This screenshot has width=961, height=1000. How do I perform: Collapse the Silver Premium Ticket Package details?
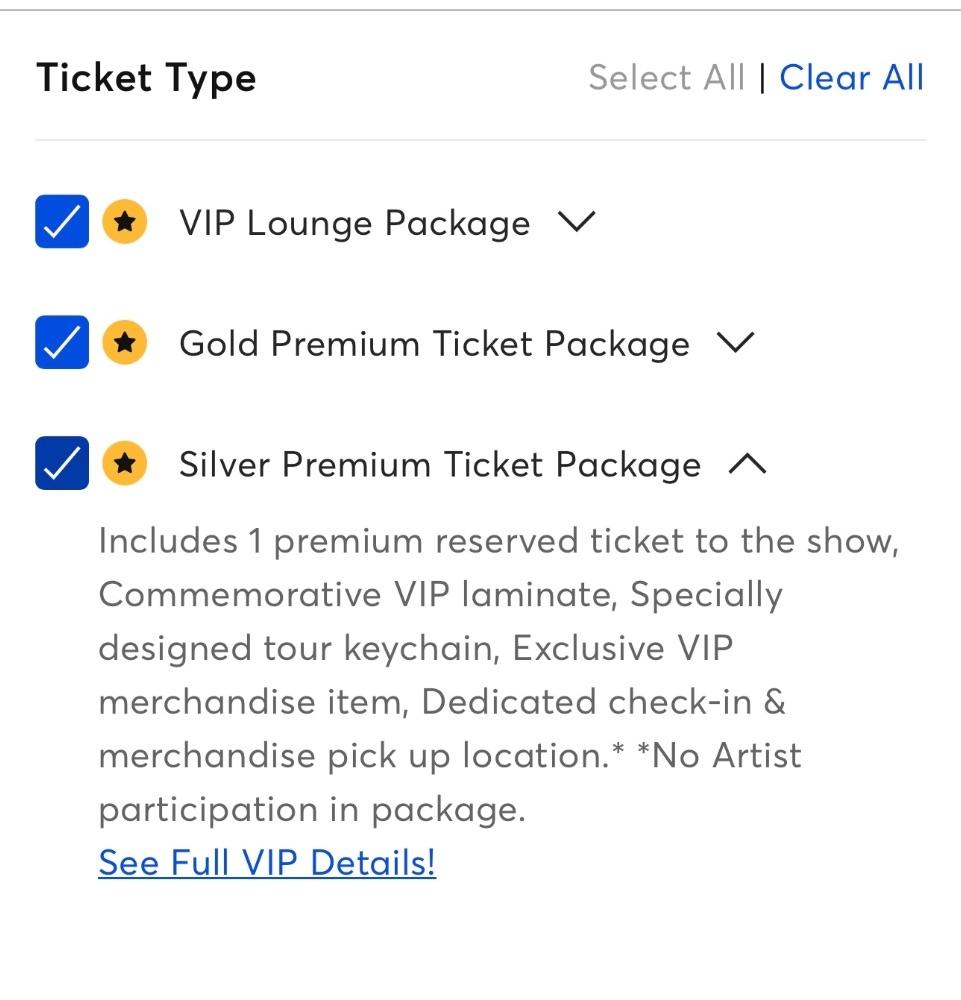pos(747,464)
